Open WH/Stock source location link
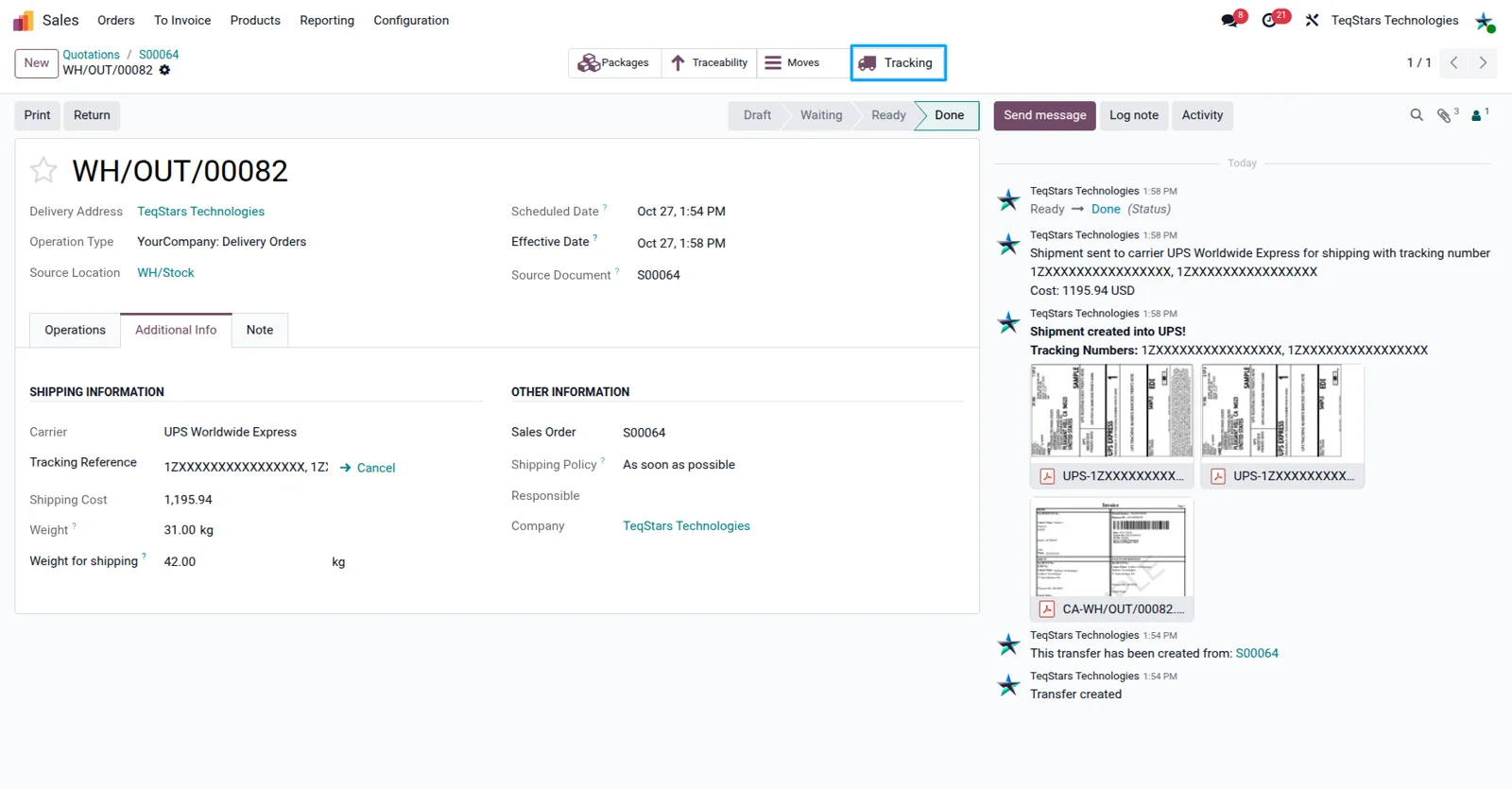1512x789 pixels. tap(165, 273)
